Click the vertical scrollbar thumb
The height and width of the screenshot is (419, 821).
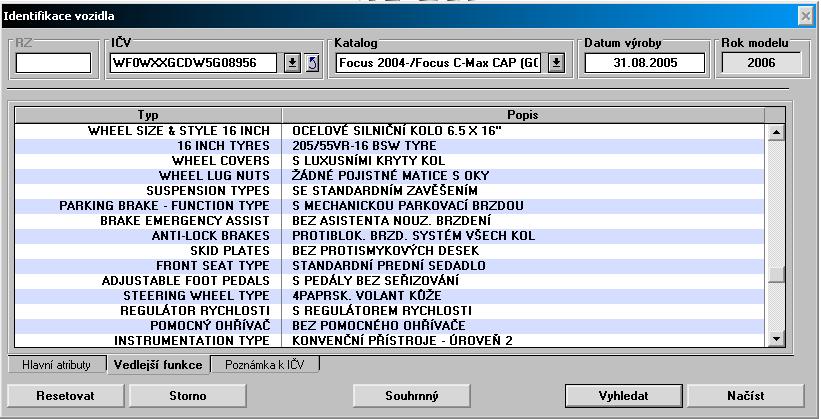(775, 275)
